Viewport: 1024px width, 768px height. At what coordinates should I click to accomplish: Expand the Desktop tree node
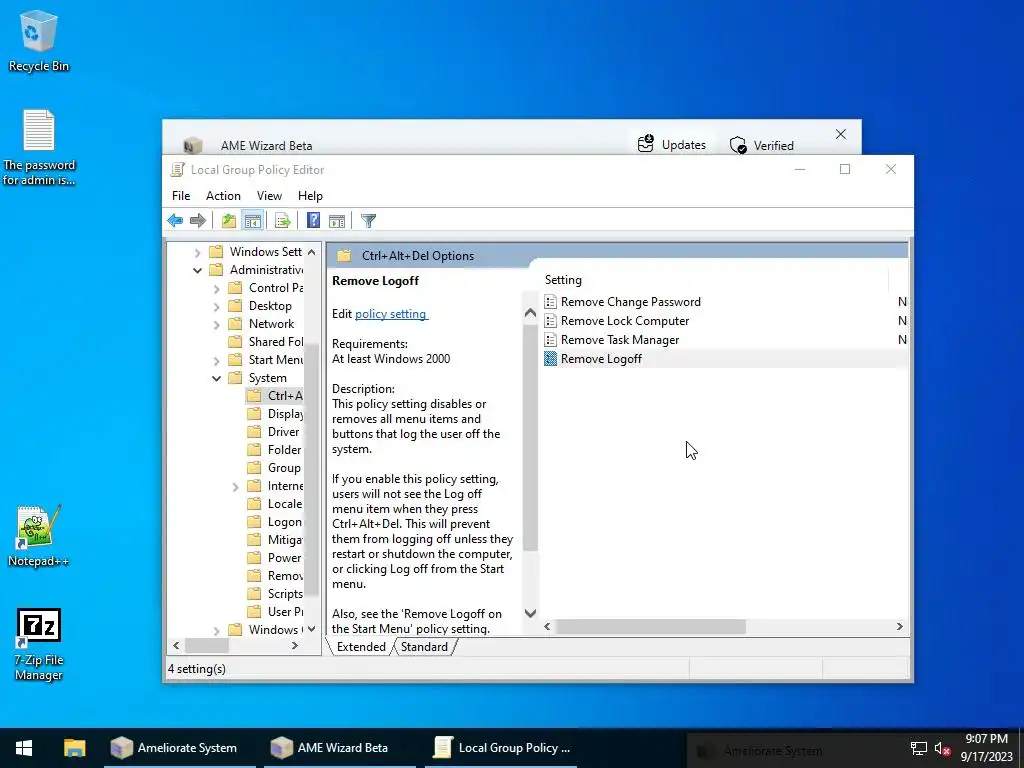(216, 306)
